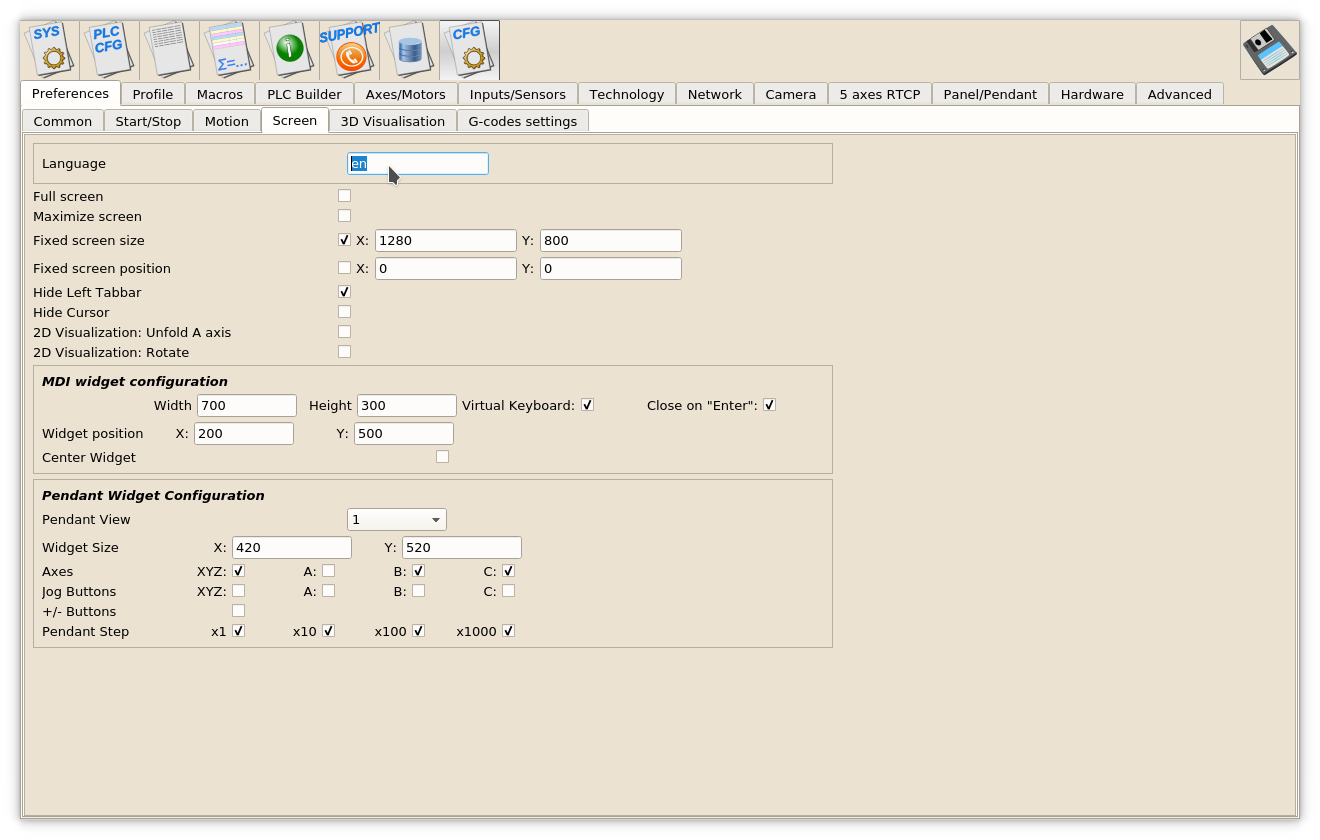Click the green info icon
1320x840 pixels.
coord(289,50)
